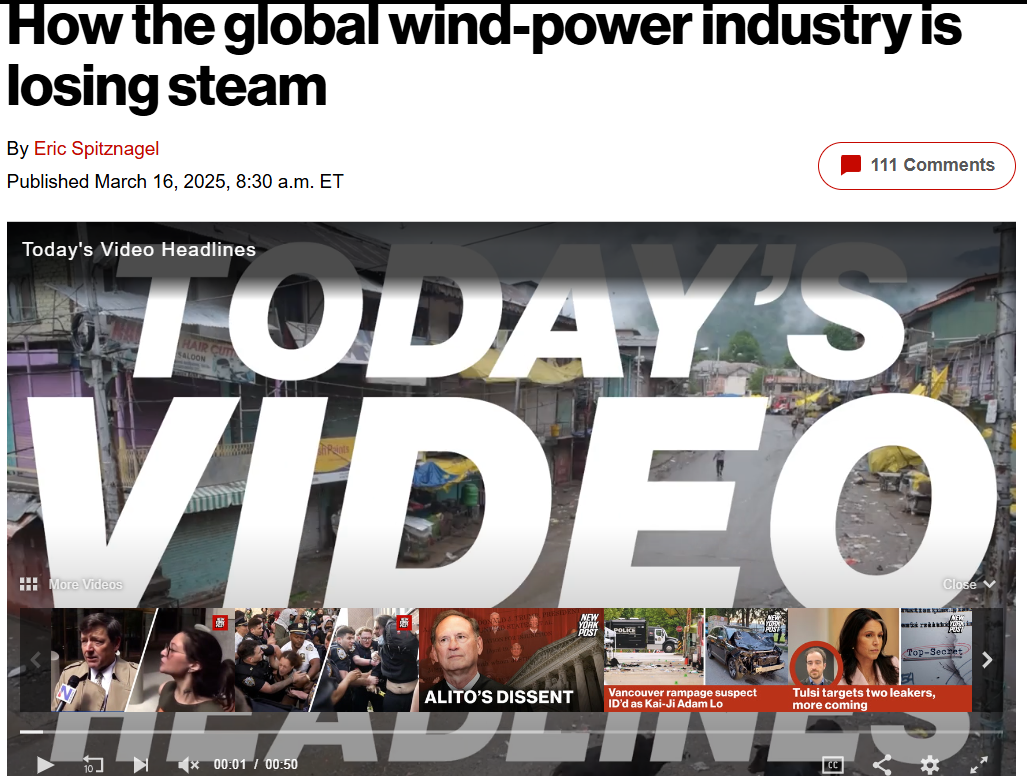Image resolution: width=1027 pixels, height=776 pixels.
Task: Open author Eric Spitznagel's page
Action: click(x=96, y=149)
